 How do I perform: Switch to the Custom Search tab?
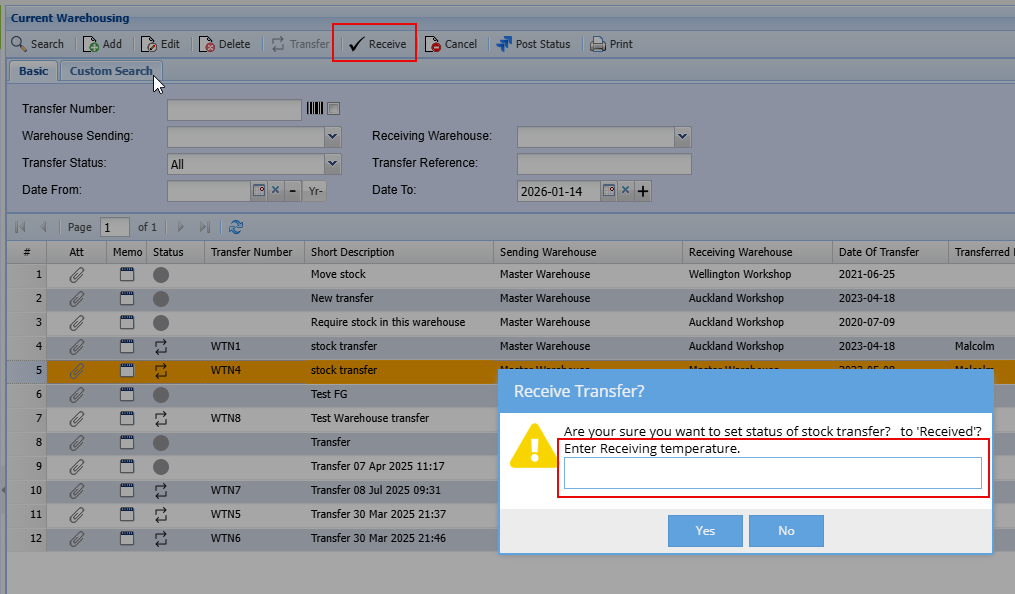(x=111, y=71)
